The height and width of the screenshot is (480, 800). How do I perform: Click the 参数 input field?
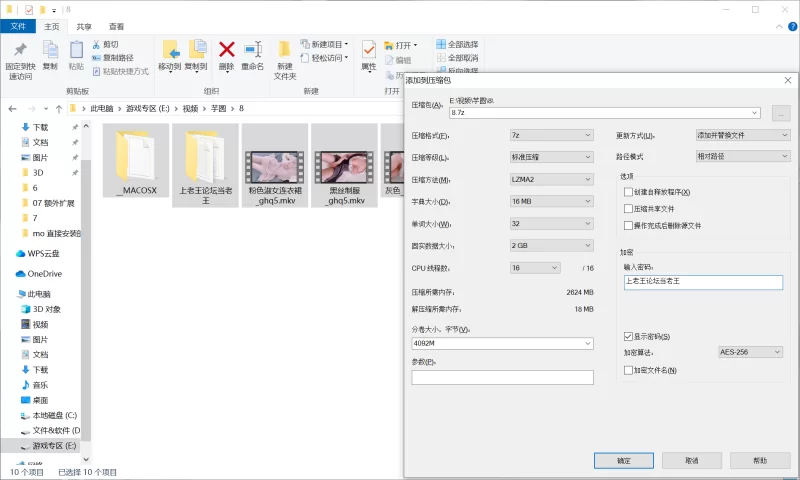click(503, 377)
